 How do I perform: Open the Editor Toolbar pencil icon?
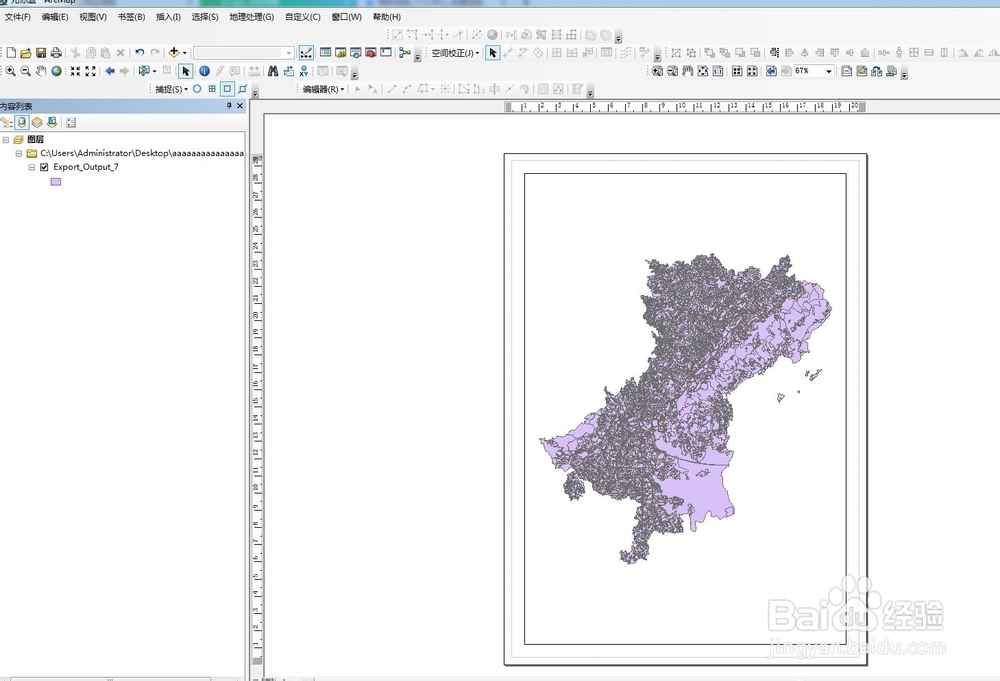click(x=306, y=53)
